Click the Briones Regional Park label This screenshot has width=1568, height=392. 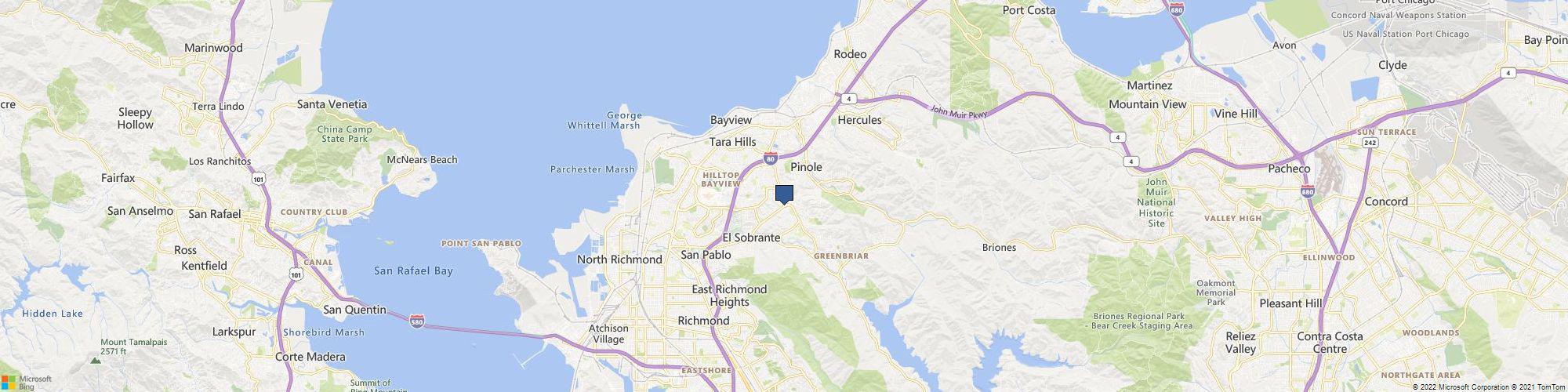pos(1143,321)
